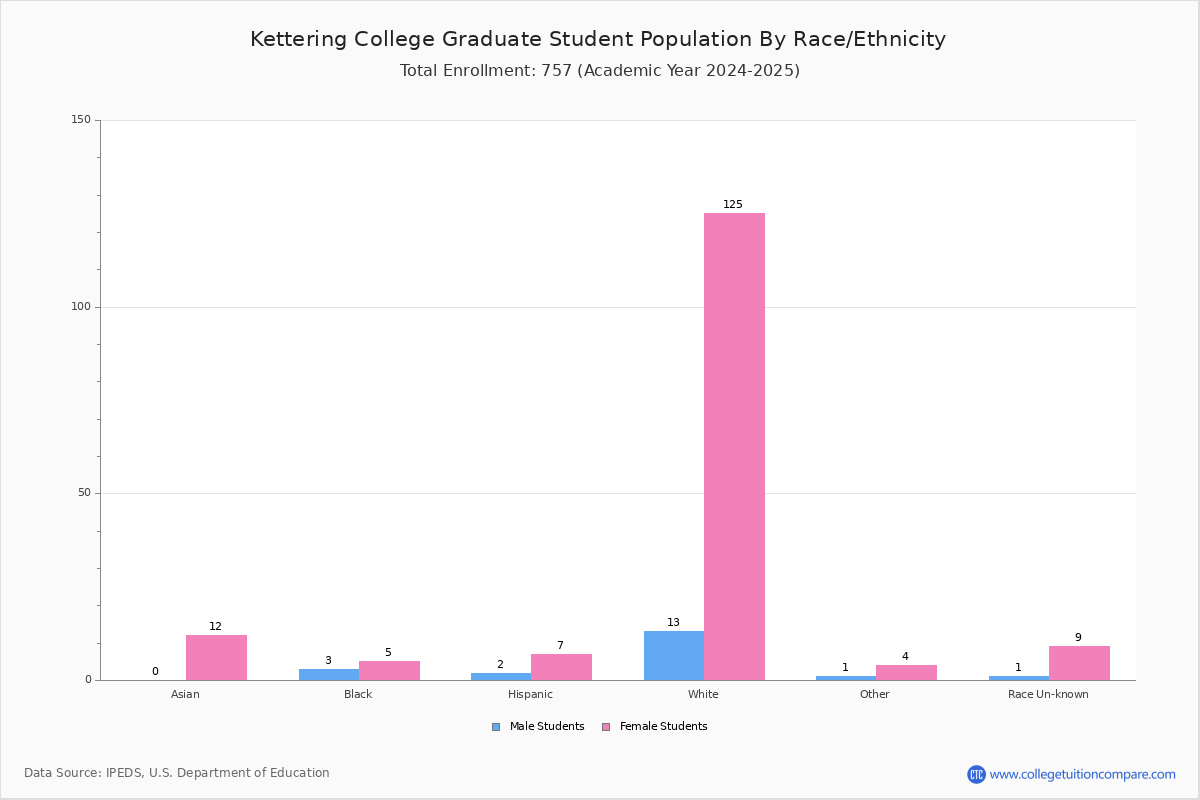Toggle the Female Students legend entry
The image size is (1200, 800).
[x=654, y=727]
